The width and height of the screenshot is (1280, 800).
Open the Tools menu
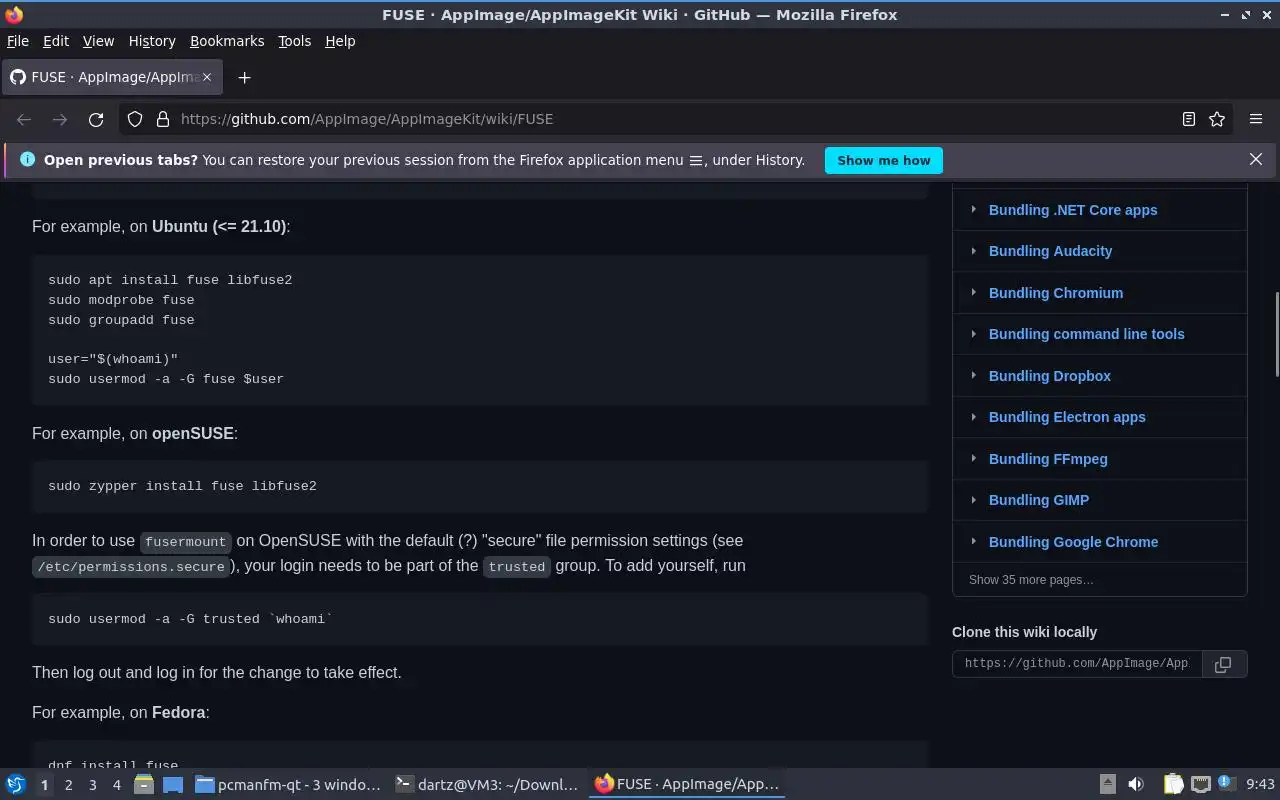pyautogui.click(x=294, y=41)
